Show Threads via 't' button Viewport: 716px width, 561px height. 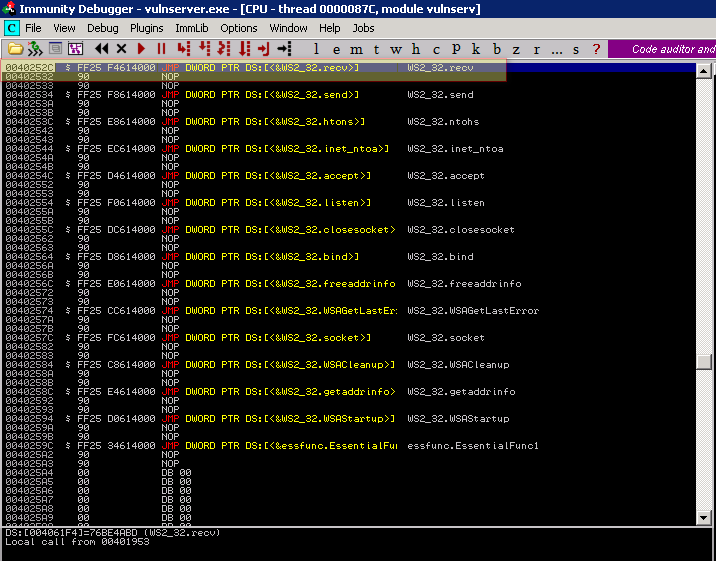(376, 49)
